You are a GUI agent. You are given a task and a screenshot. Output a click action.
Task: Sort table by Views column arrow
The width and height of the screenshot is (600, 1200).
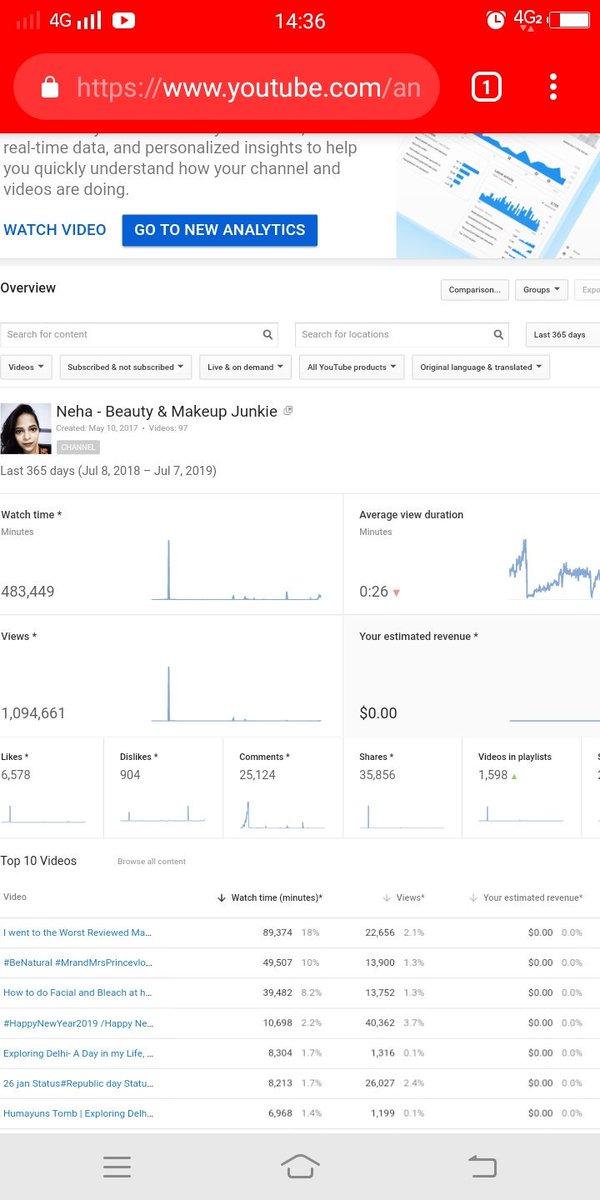[x=386, y=898]
